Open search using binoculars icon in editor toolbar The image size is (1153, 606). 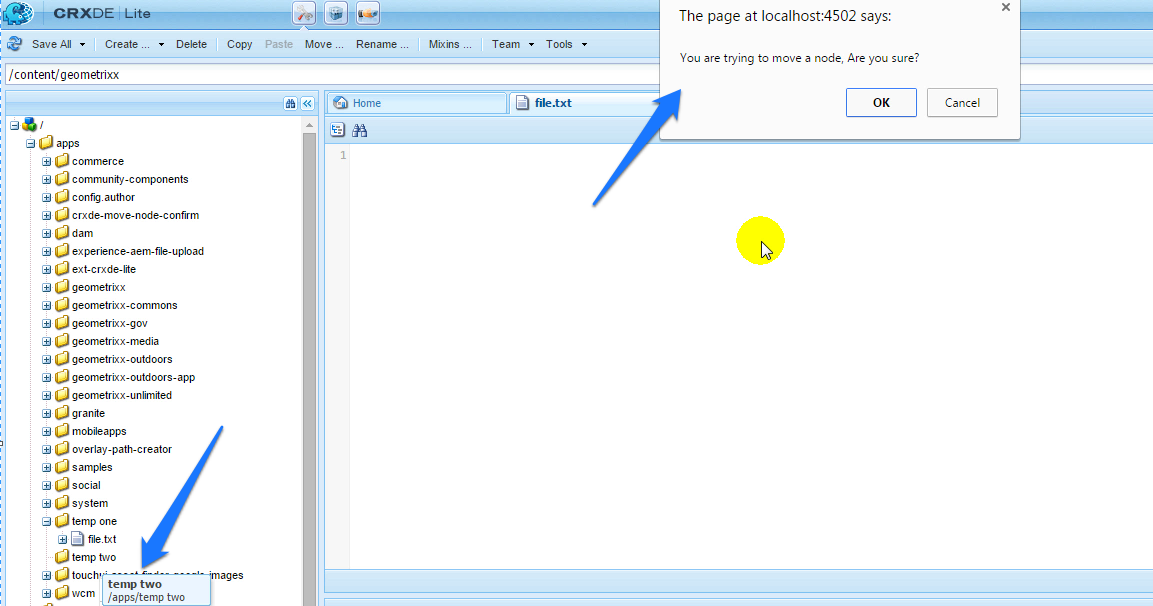point(358,130)
